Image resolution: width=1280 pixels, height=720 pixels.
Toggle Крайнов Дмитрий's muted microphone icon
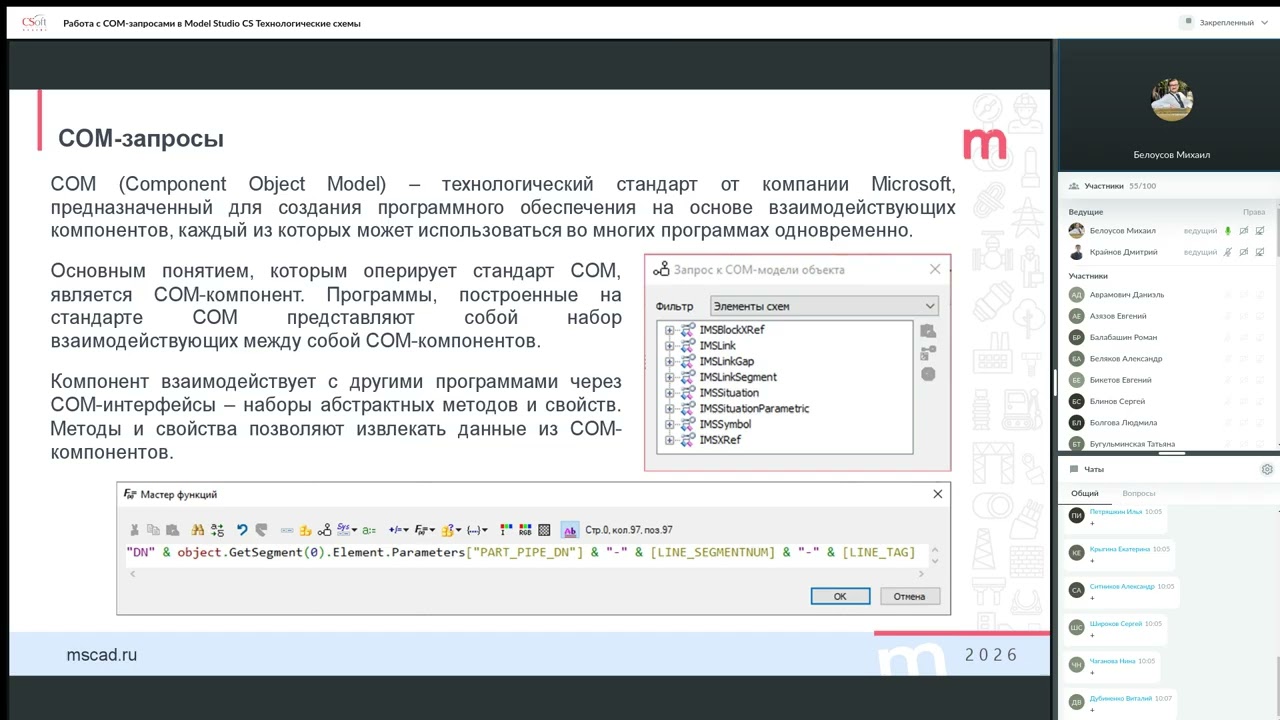(x=1228, y=252)
